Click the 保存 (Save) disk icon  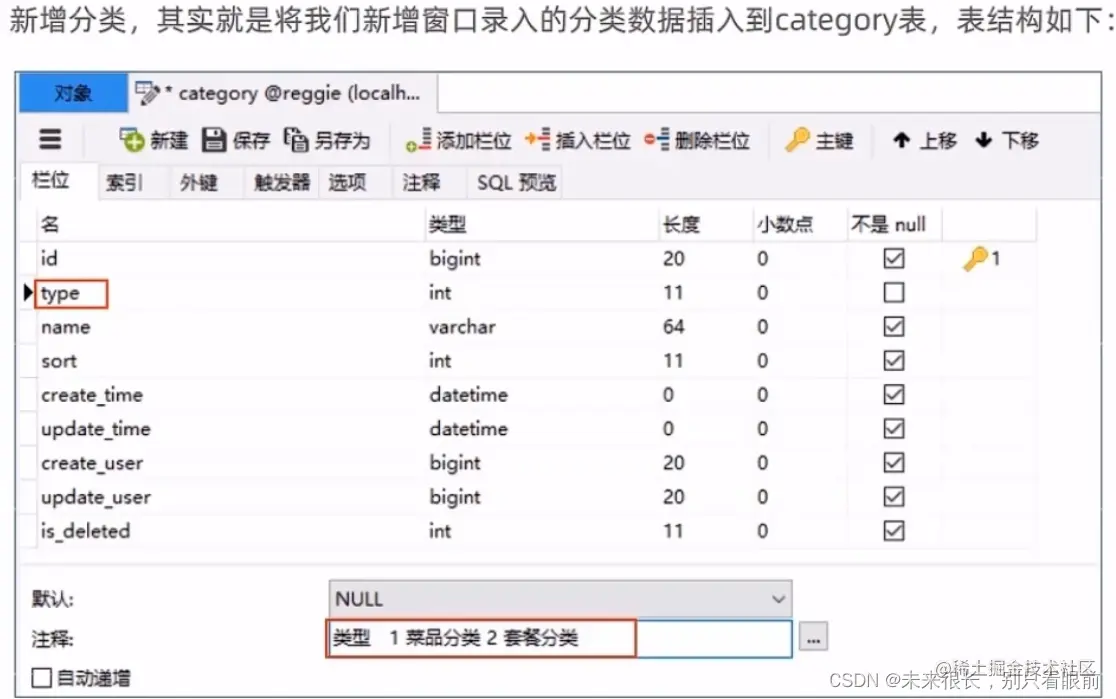[214, 140]
